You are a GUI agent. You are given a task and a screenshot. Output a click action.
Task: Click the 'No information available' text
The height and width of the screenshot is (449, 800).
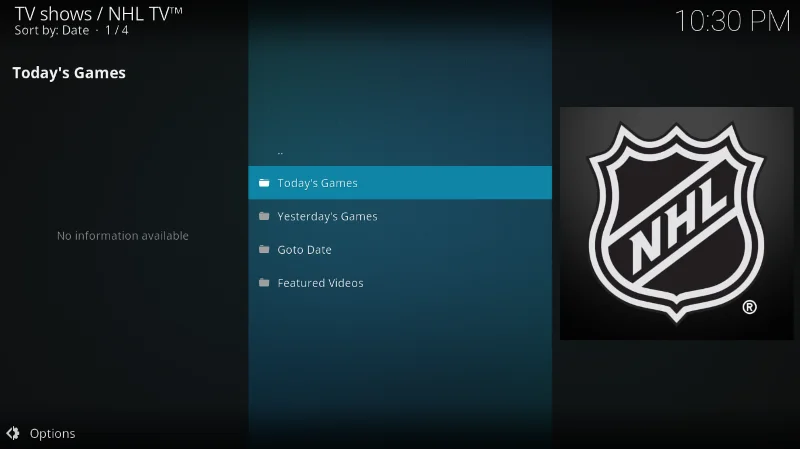[122, 236]
